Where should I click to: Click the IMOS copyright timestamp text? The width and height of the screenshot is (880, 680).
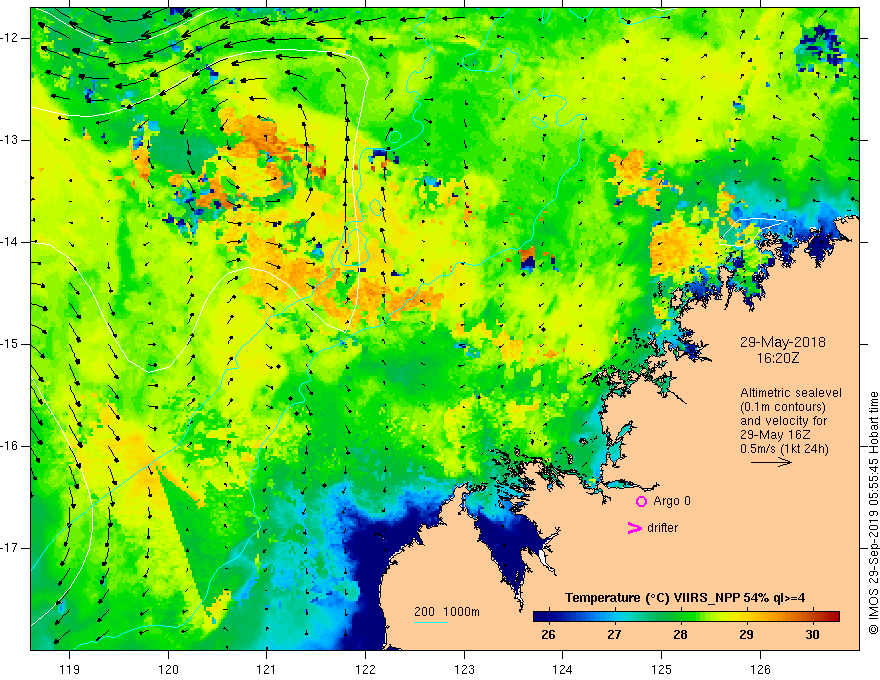(873, 513)
